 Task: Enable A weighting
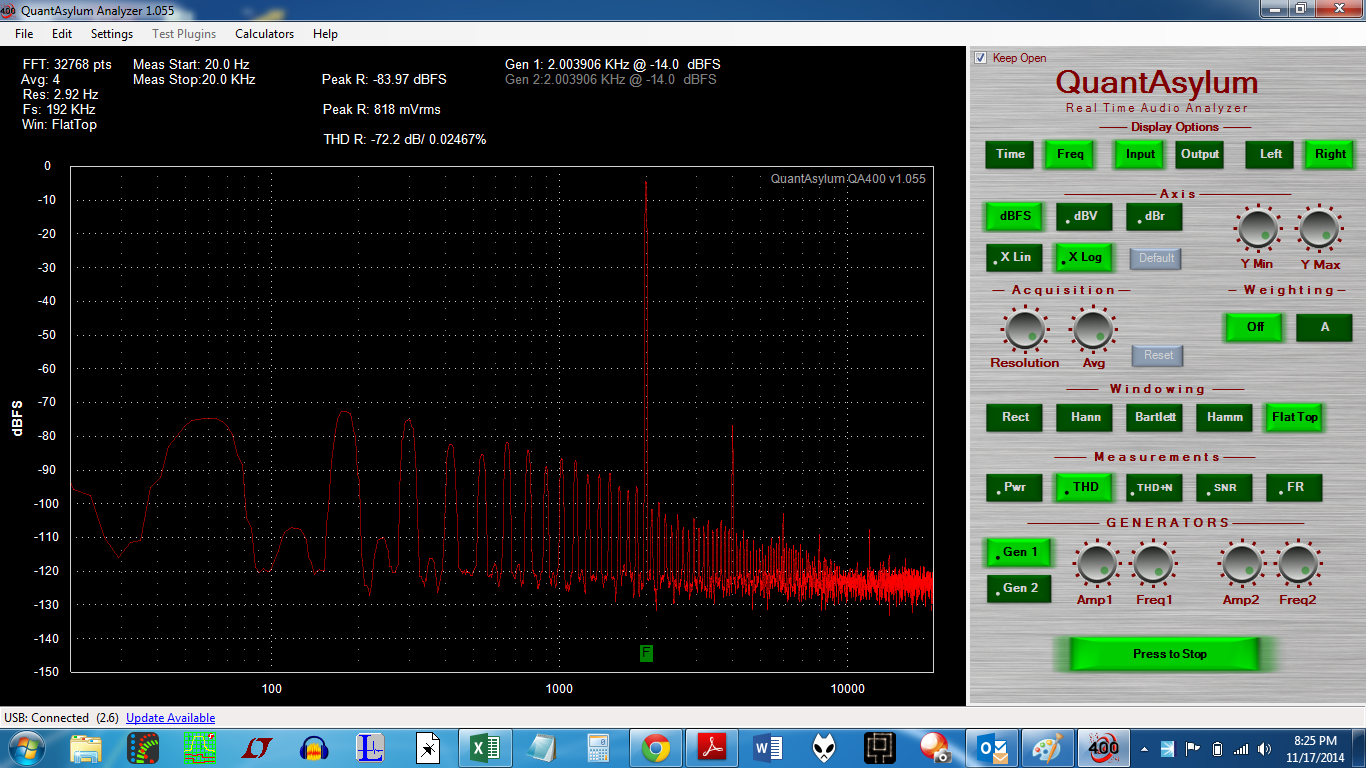point(1325,327)
